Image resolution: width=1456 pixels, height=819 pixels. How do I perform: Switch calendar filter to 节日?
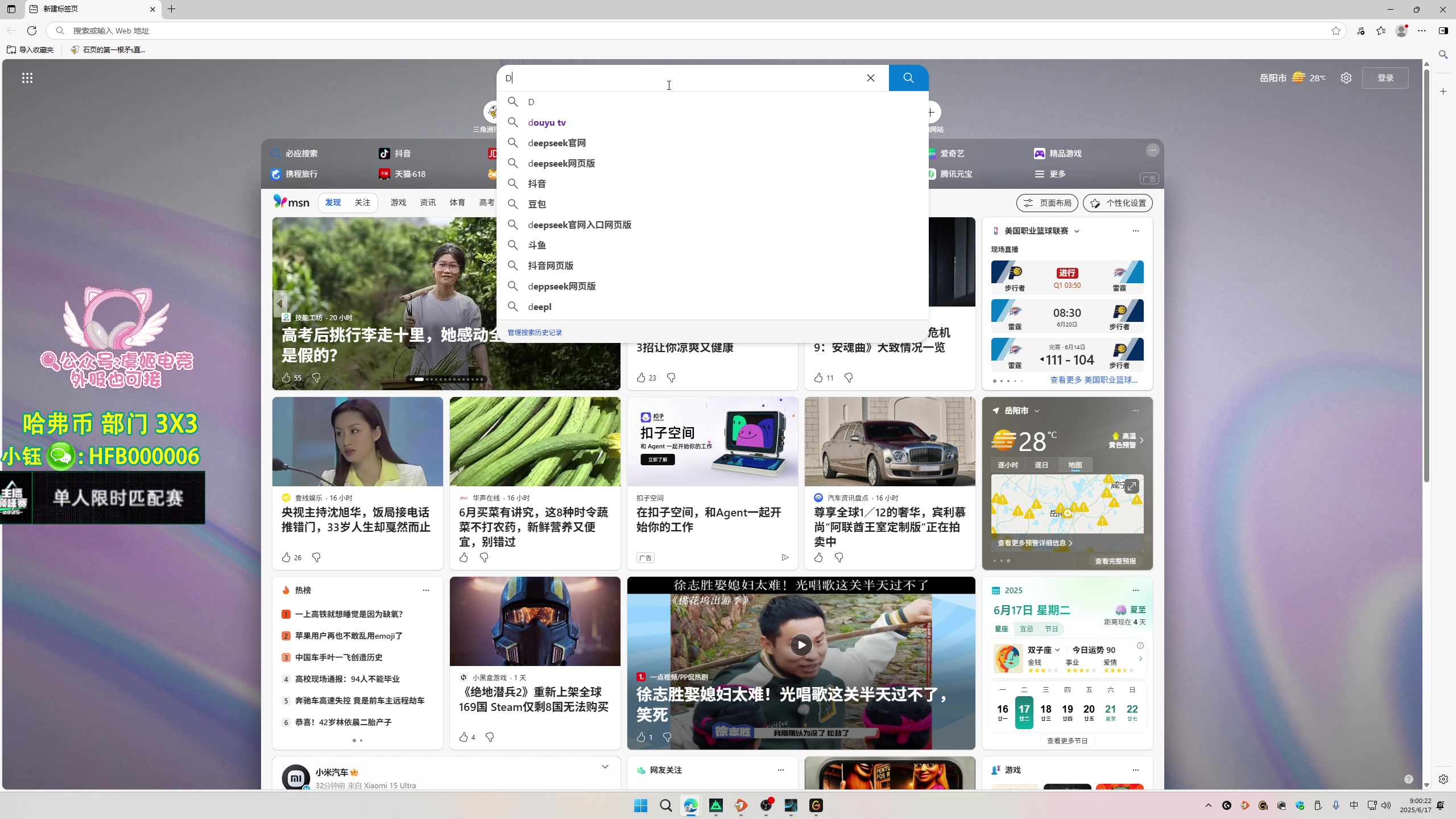[1052, 629]
